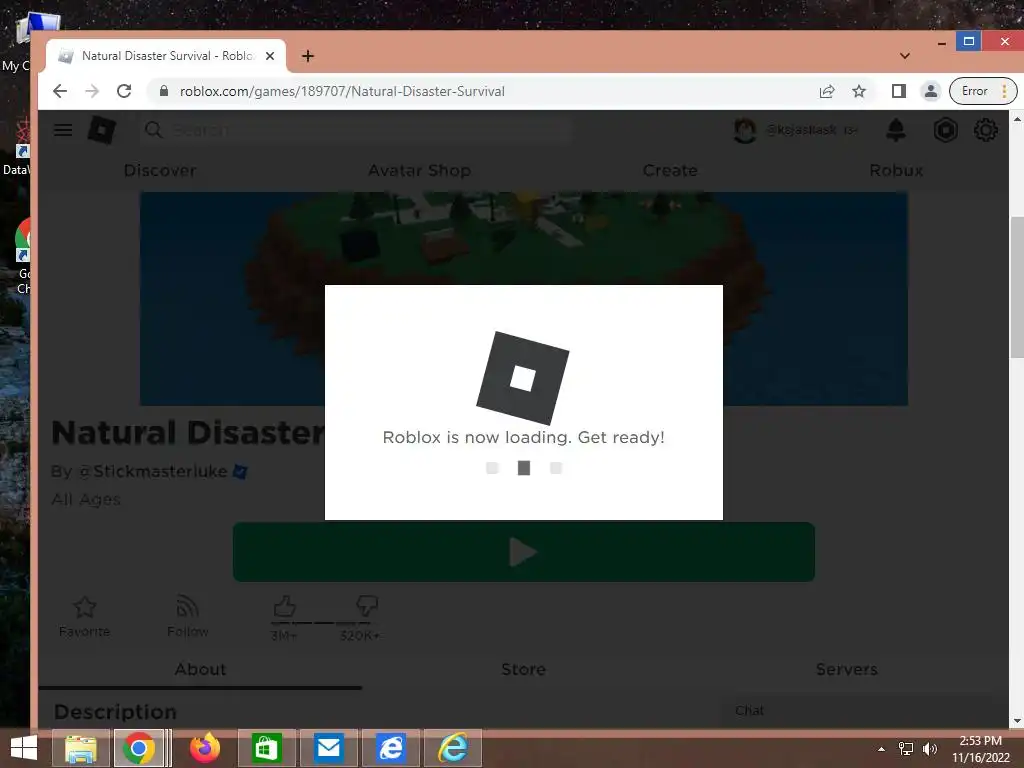This screenshot has height=768, width=1024.
Task: Reload the page with refresh icon
Action: [124, 91]
